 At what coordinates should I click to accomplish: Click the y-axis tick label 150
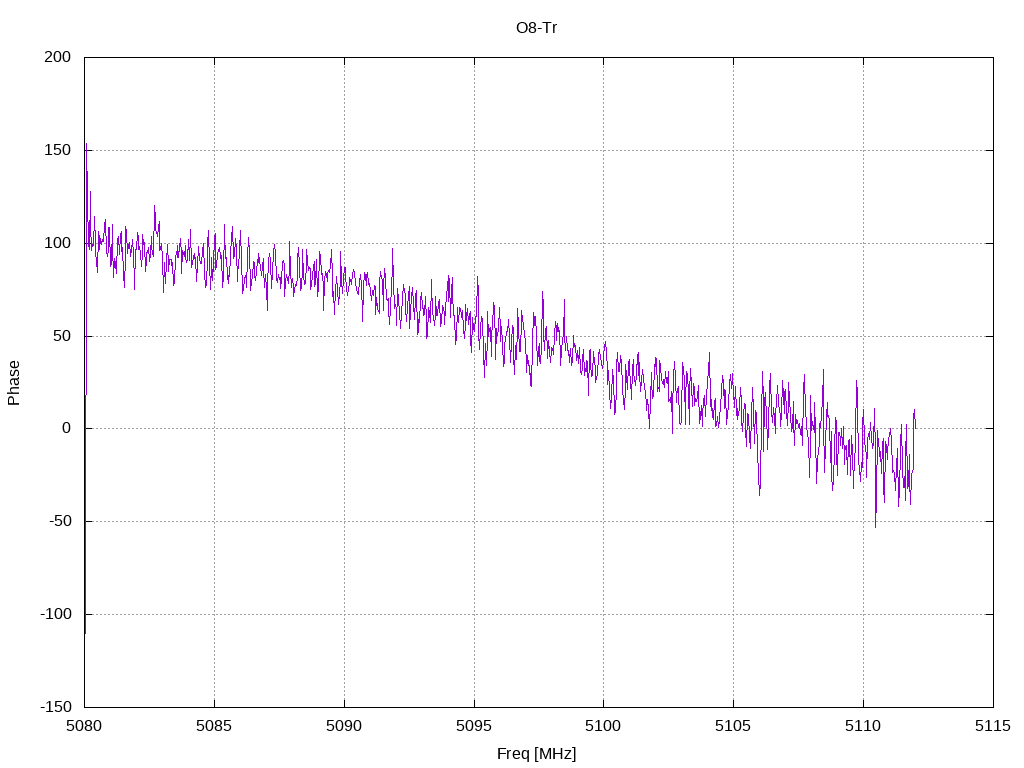57,150
